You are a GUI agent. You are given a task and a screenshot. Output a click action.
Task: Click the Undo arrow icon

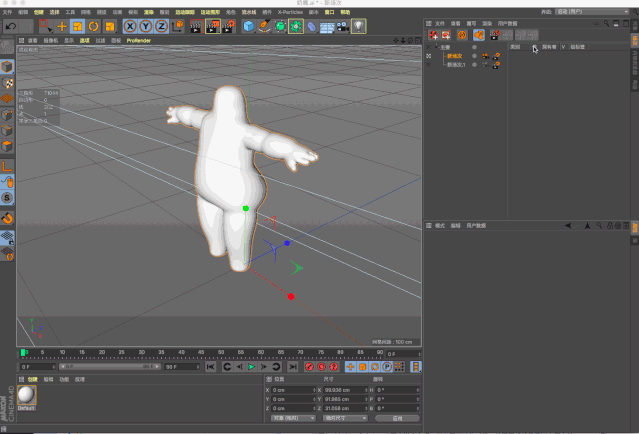tap(11, 27)
